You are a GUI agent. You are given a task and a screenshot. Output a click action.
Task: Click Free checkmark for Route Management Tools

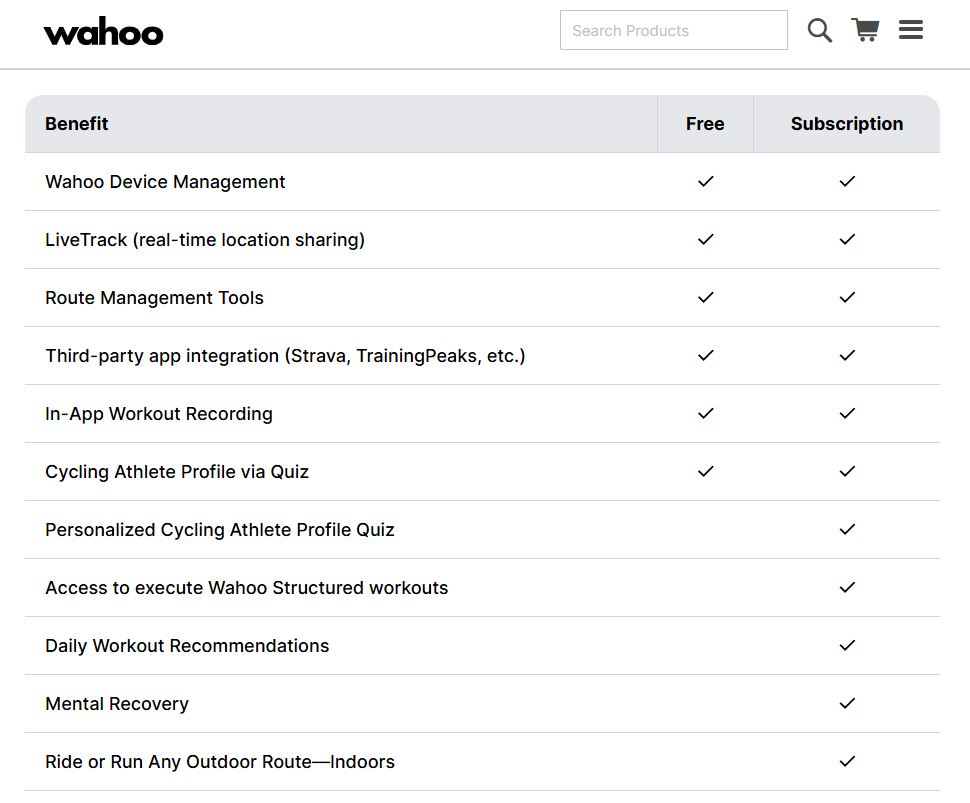(x=706, y=298)
